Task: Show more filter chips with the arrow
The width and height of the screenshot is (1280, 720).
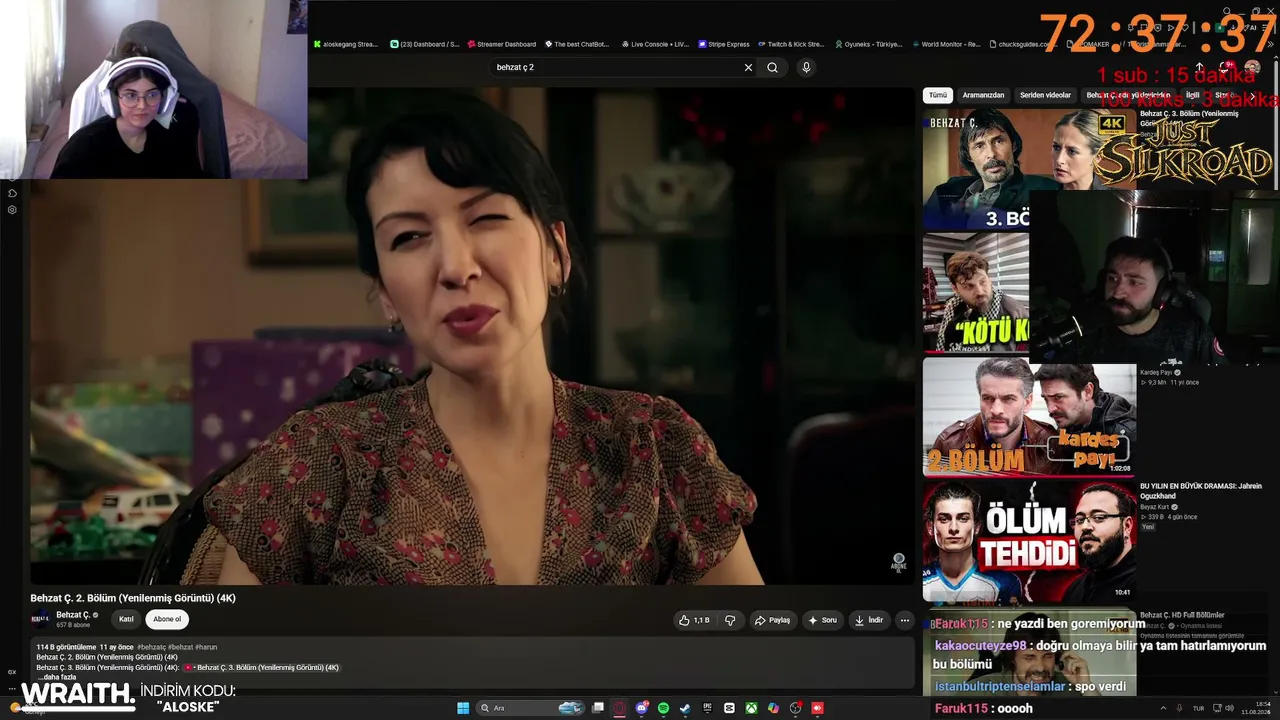Action: [x=1252, y=95]
